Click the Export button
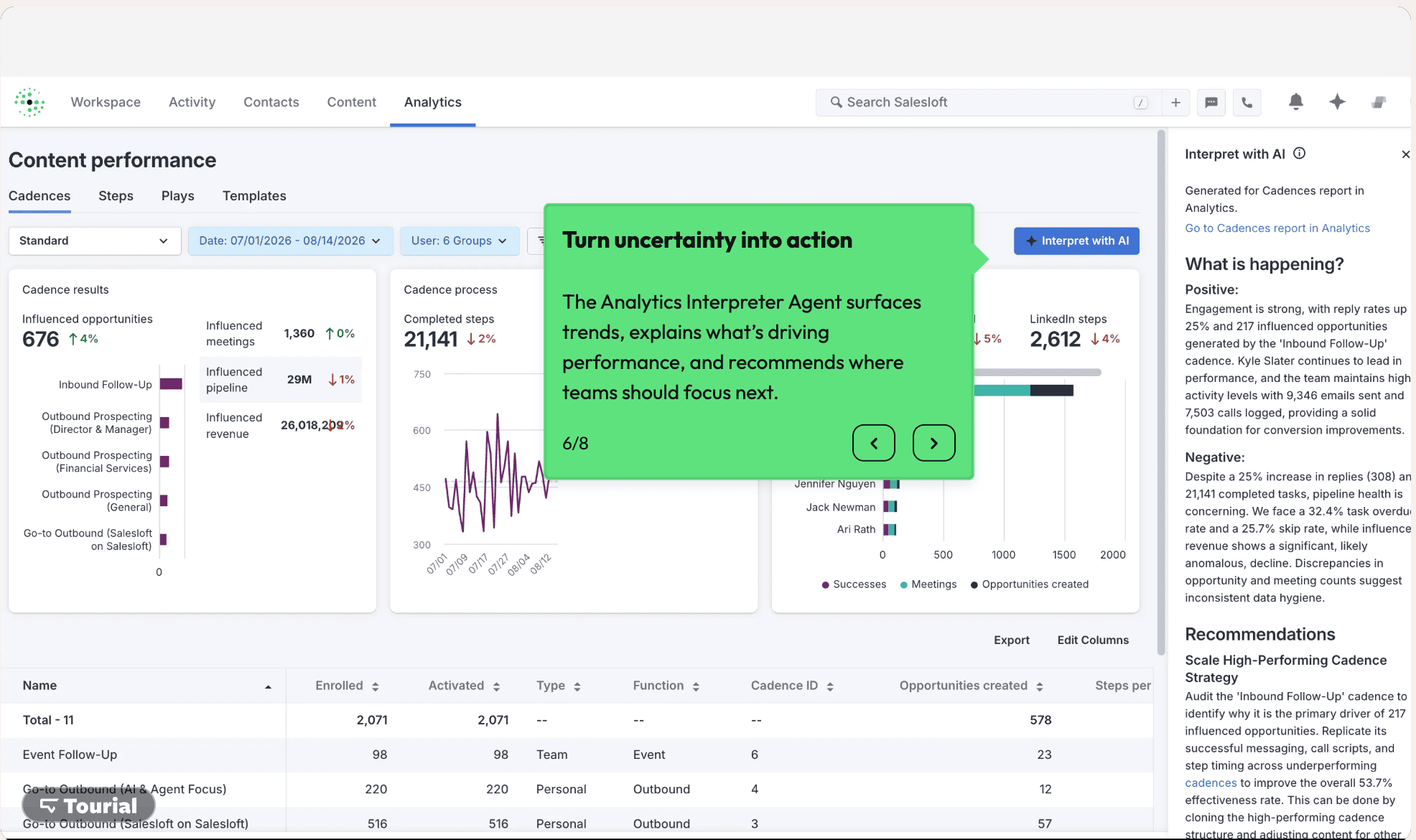This screenshot has height=840, width=1416. pos(1012,640)
